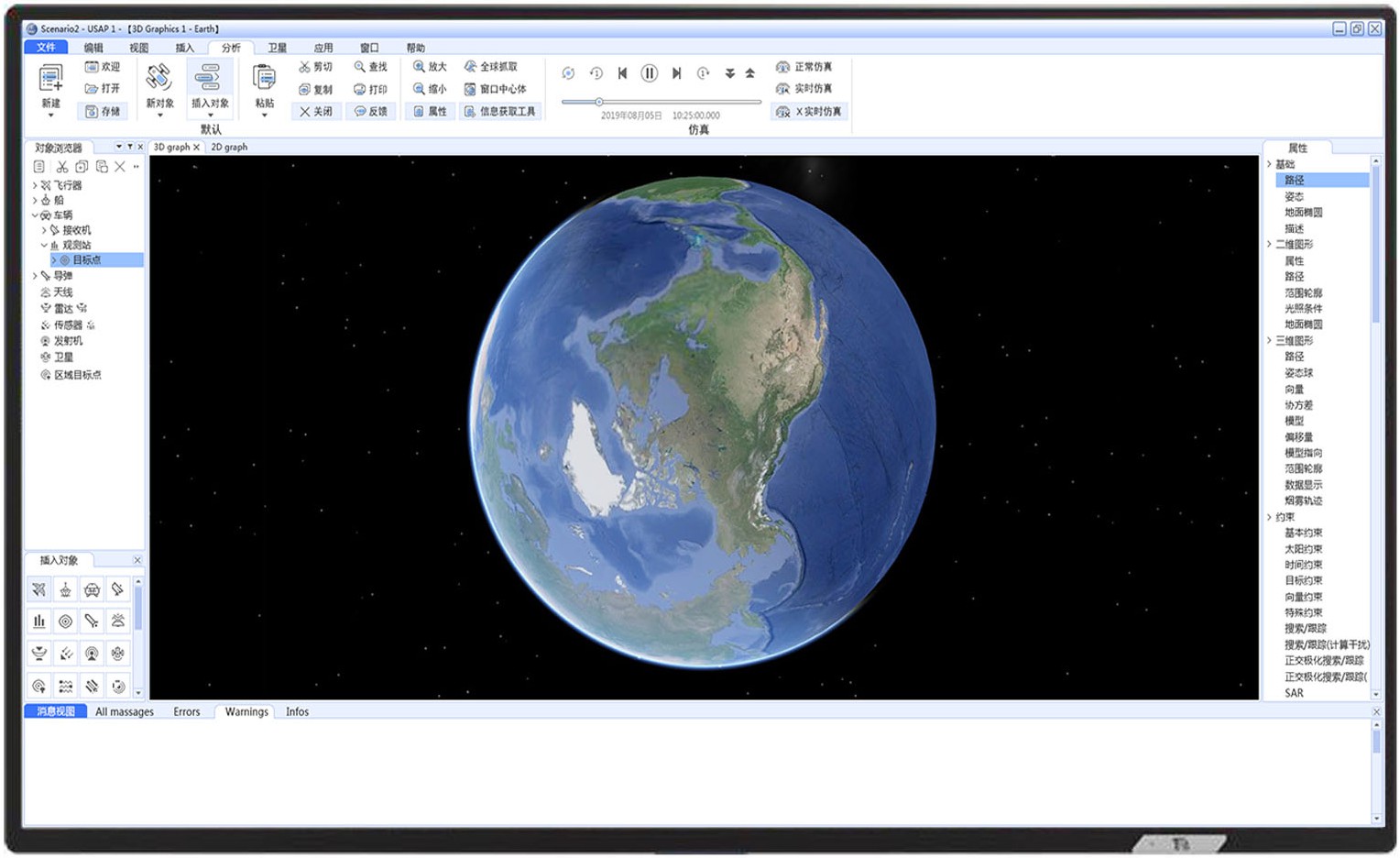This screenshot has height=858, width=1400.
Task: Click the ship icon in 插入对象 palette
Action: pos(65,589)
